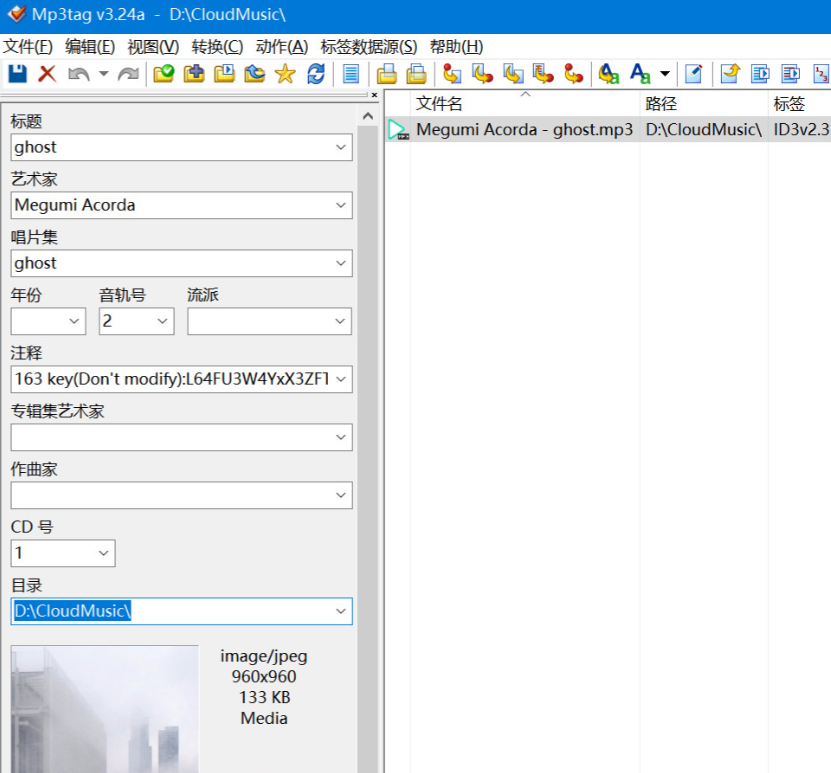Expand the 专辑集艺术家 dropdown
This screenshot has width=831, height=773.
341,437
